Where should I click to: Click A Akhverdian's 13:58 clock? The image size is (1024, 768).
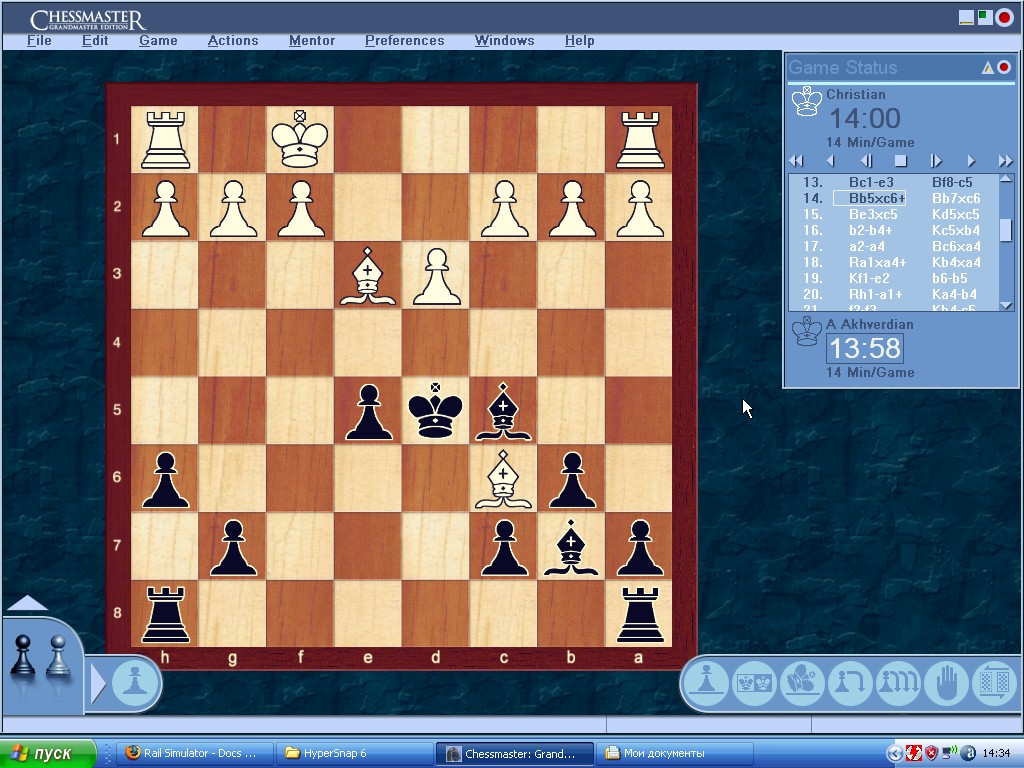tap(865, 348)
